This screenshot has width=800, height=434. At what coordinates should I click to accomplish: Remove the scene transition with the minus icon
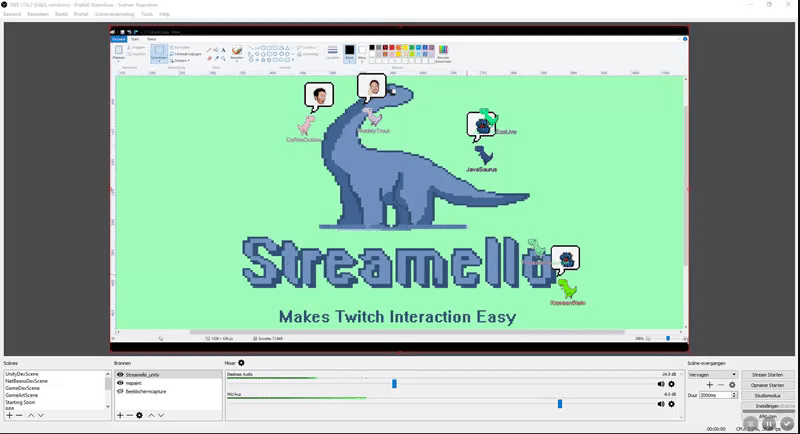[721, 385]
